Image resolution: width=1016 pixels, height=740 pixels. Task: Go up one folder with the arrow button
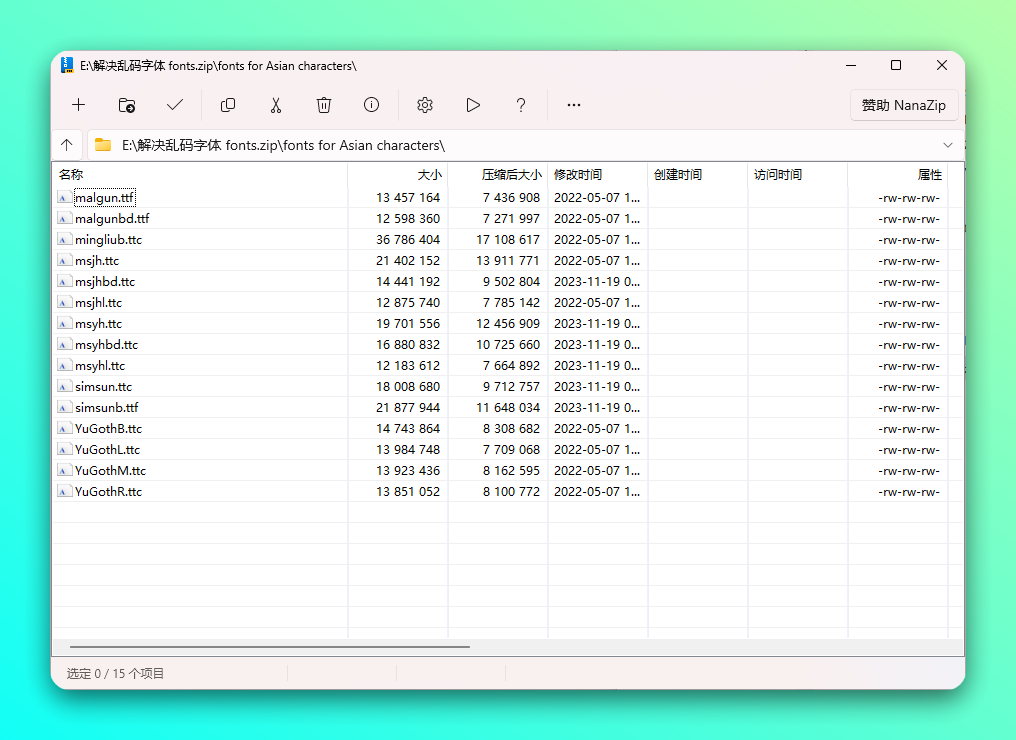pyautogui.click(x=67, y=145)
